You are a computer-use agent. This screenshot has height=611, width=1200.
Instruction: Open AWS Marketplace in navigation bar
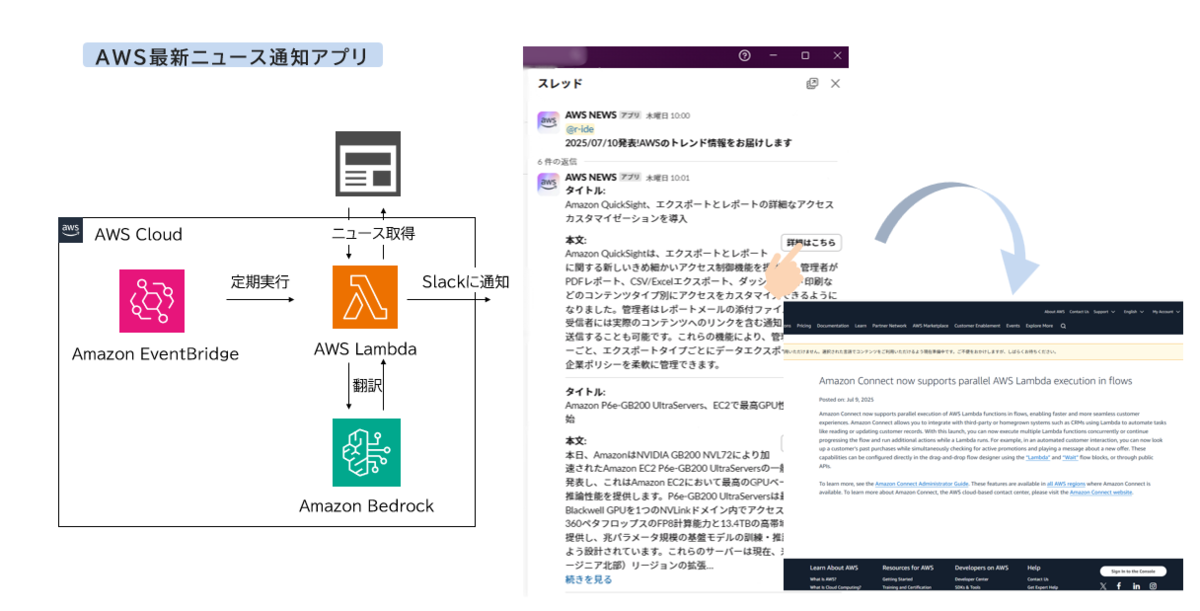click(x=930, y=326)
